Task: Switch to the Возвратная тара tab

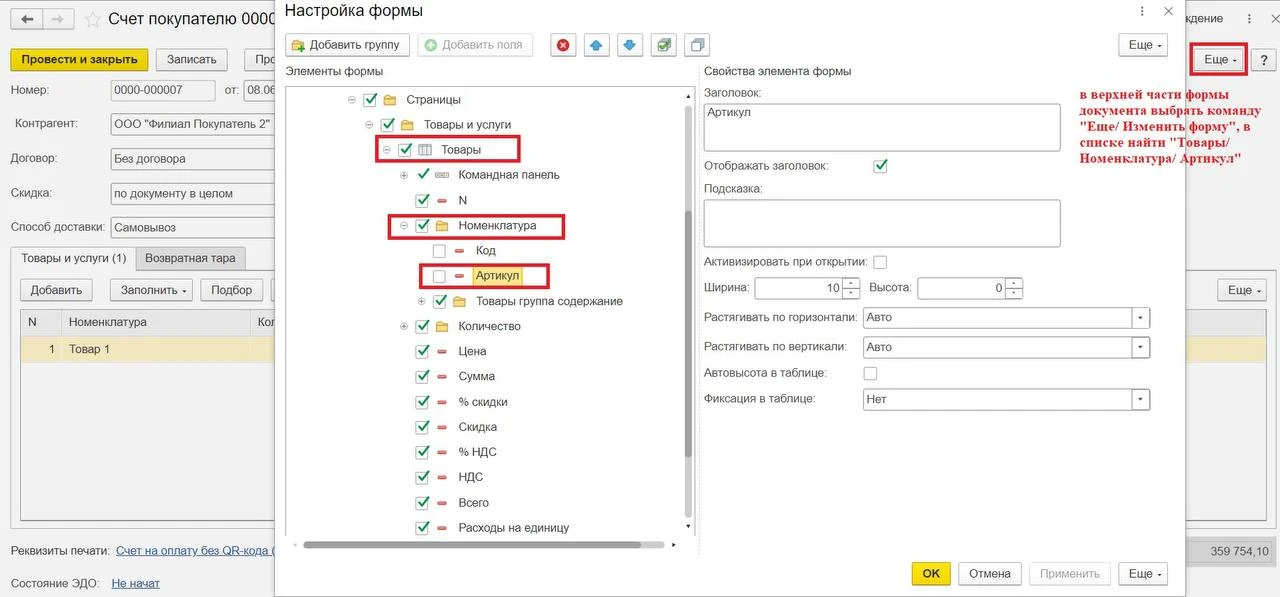Action: click(190, 258)
